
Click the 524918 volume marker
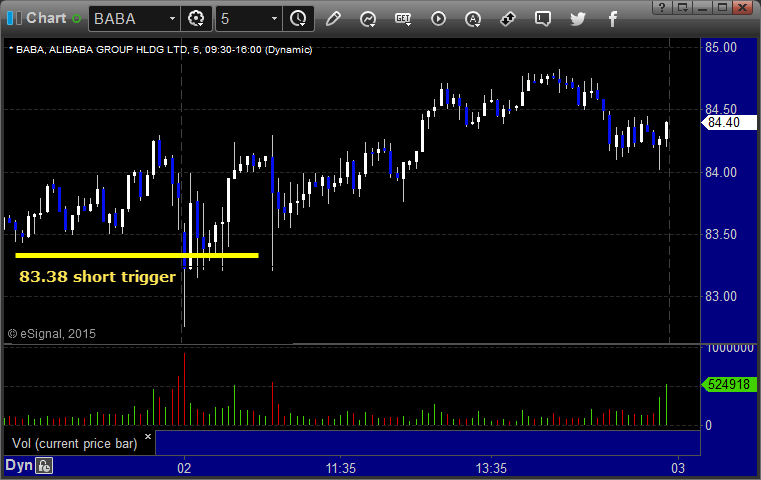coord(729,385)
